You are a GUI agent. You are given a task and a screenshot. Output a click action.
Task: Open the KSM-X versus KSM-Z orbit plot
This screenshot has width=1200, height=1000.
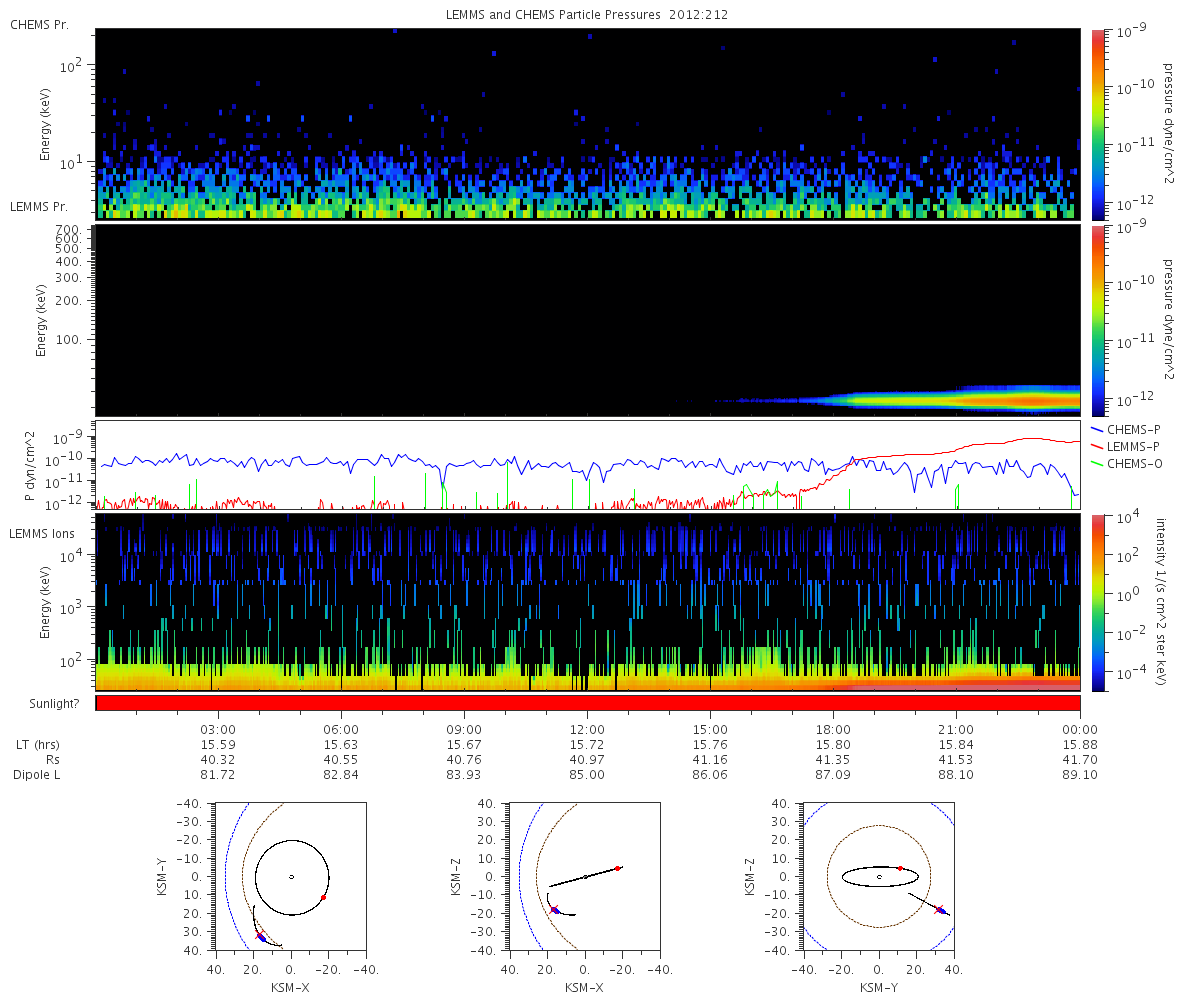(x=585, y=877)
